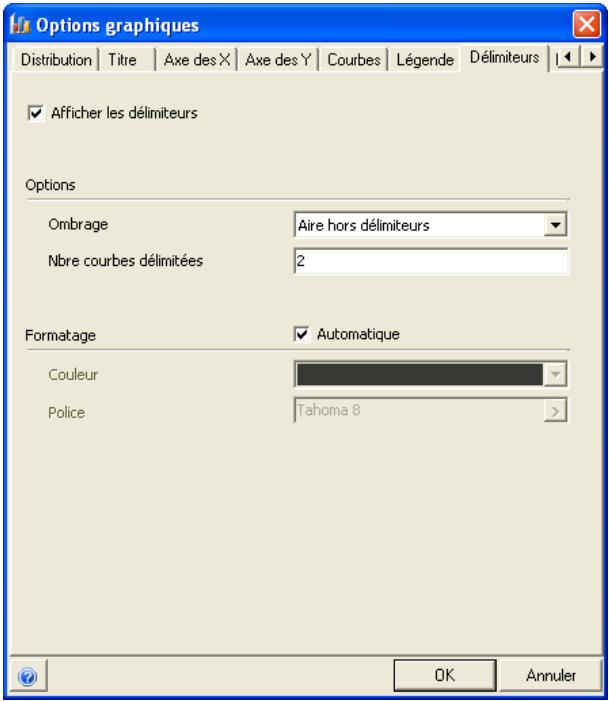Go to the Axe des X tab

coord(197,59)
